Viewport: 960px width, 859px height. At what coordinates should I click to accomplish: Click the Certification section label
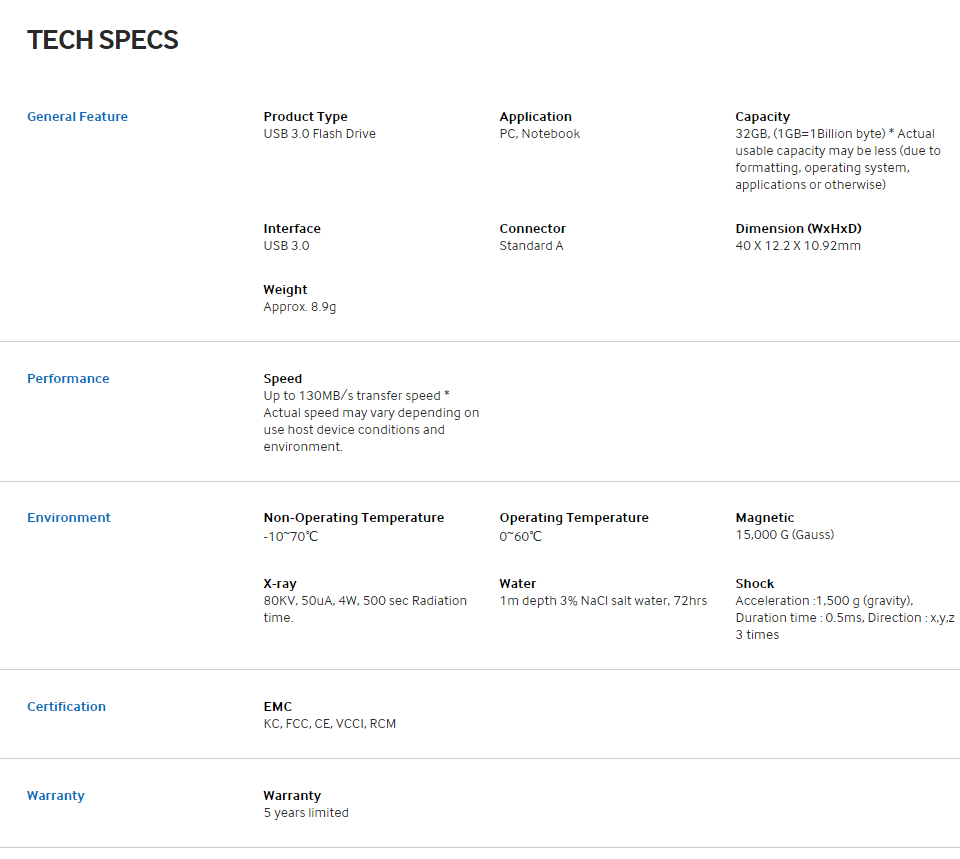point(66,707)
